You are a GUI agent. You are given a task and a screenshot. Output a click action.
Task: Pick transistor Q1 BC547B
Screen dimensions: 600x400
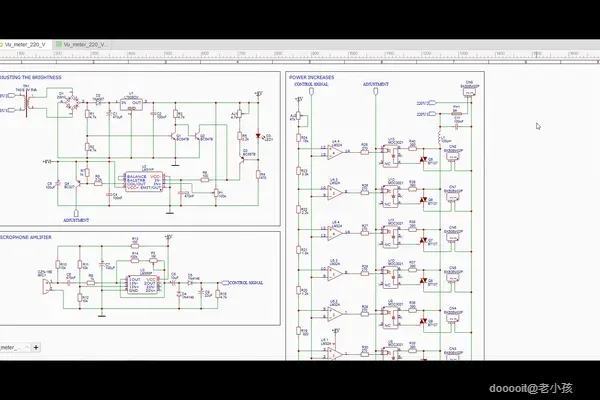174,136
